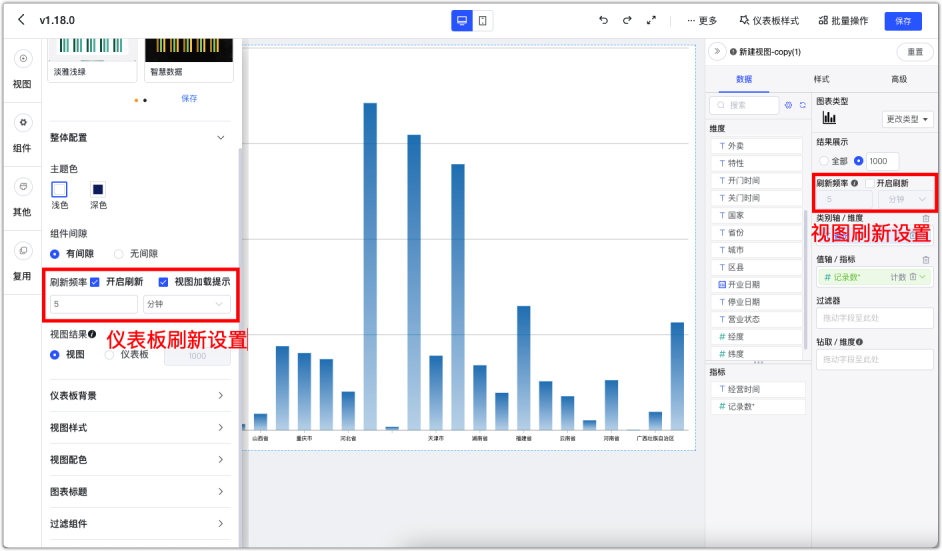Select the 有间隙 radio option

(55, 254)
